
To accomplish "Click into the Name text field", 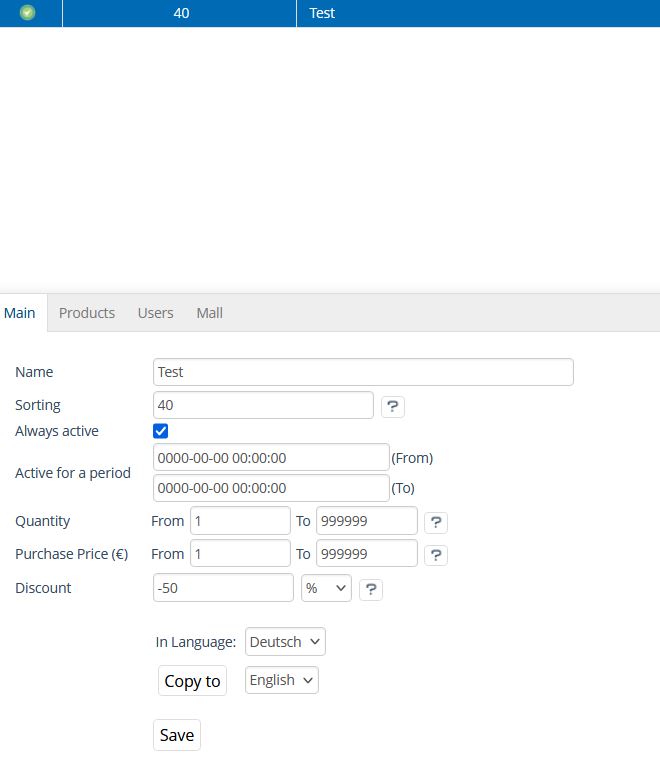I will (363, 372).
